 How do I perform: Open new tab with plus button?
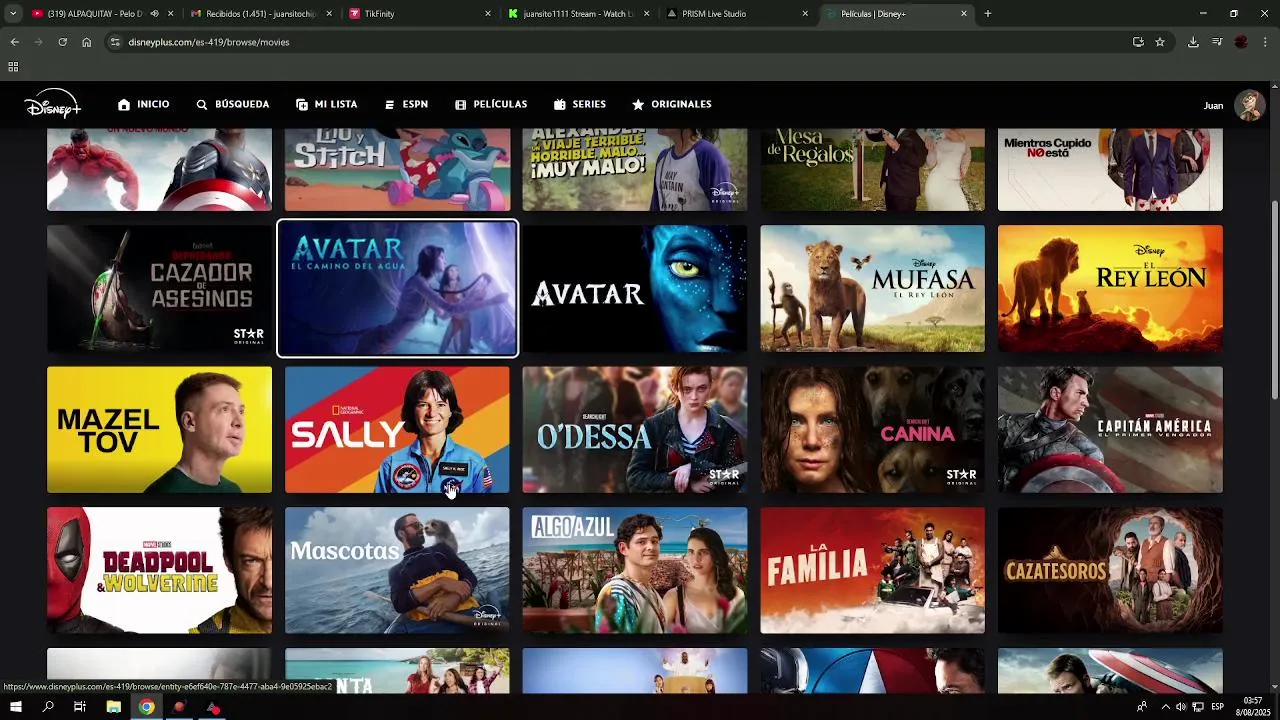pyautogui.click(x=988, y=14)
